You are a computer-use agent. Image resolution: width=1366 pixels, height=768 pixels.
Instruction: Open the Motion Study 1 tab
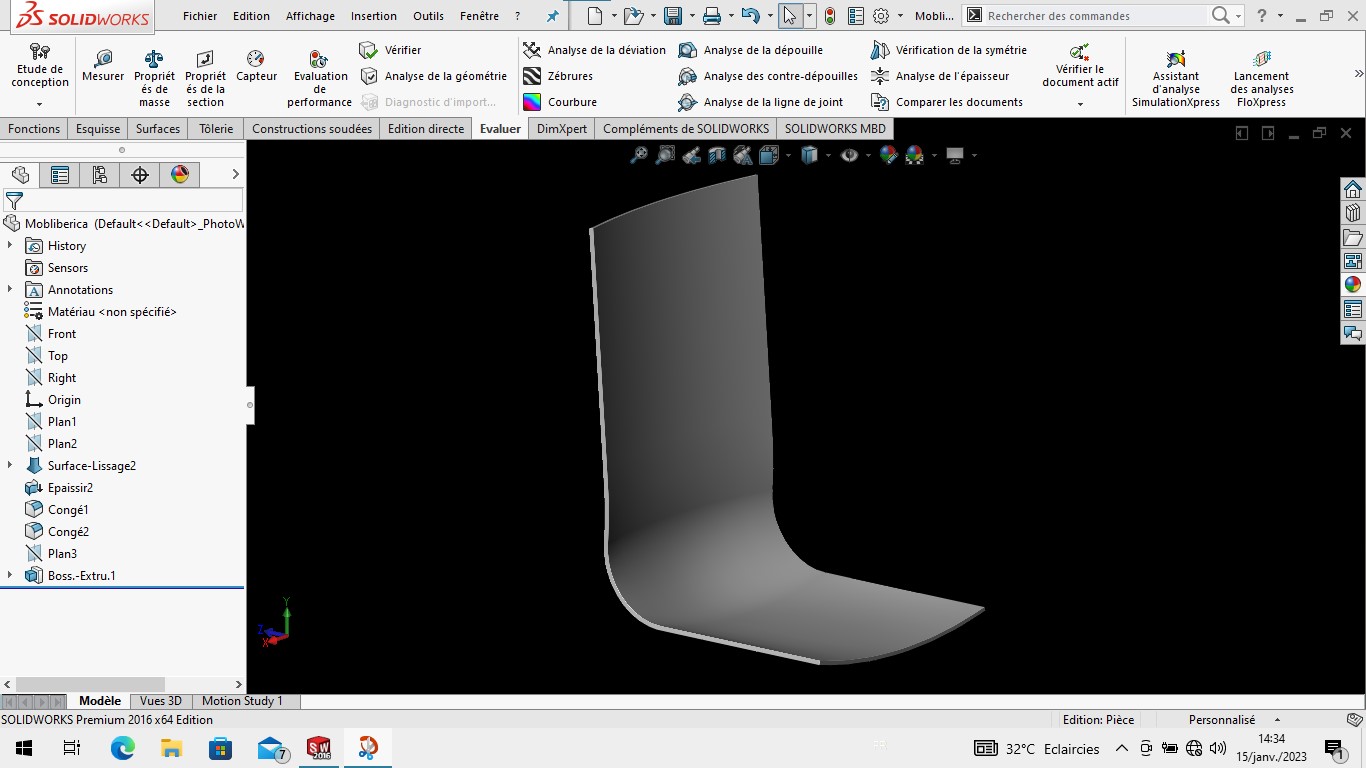coord(242,701)
